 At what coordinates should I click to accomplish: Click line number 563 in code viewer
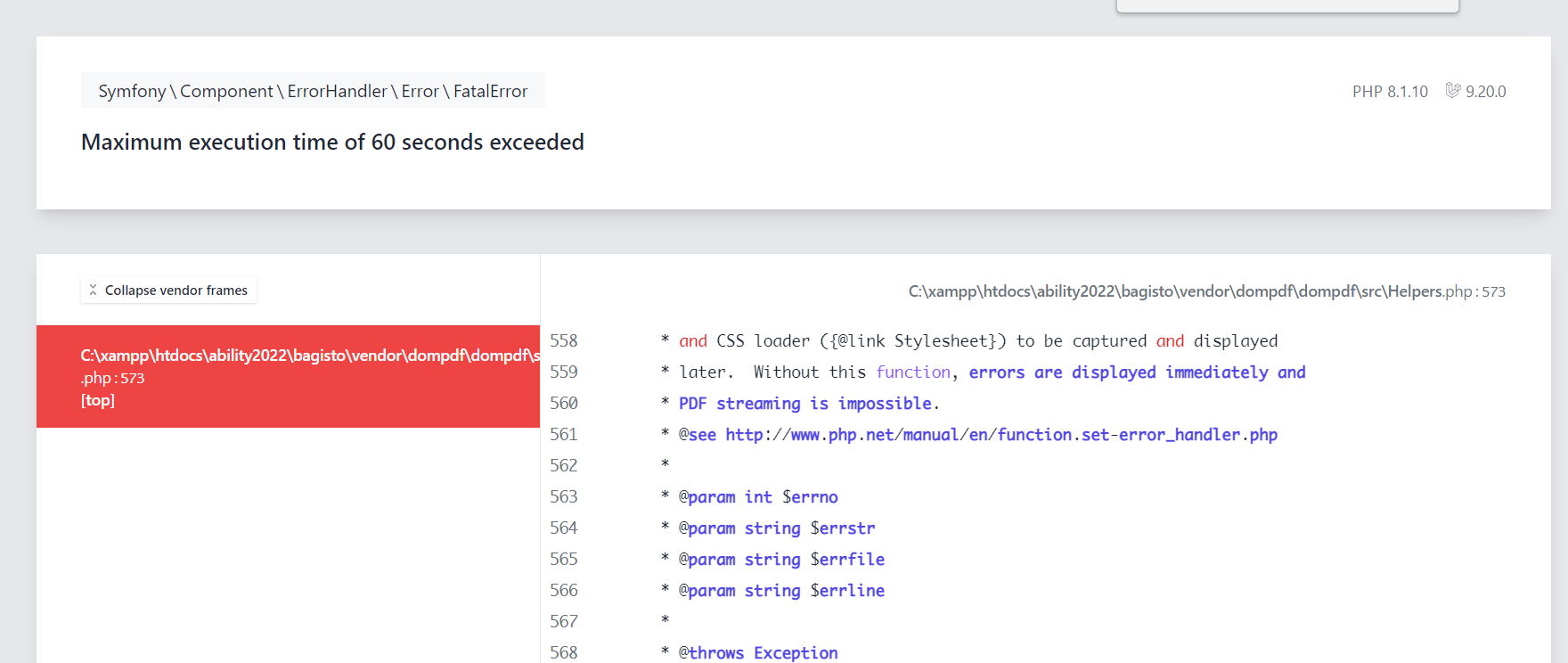coord(564,497)
